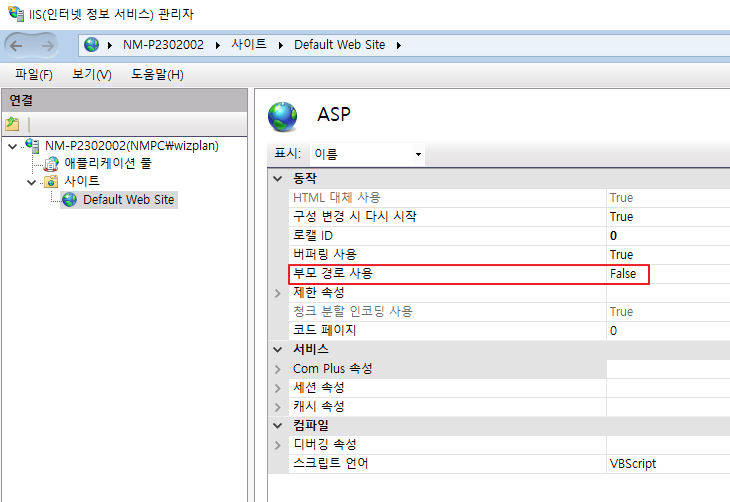
Task: Expand 캐시 속성 group
Action: tap(278, 407)
